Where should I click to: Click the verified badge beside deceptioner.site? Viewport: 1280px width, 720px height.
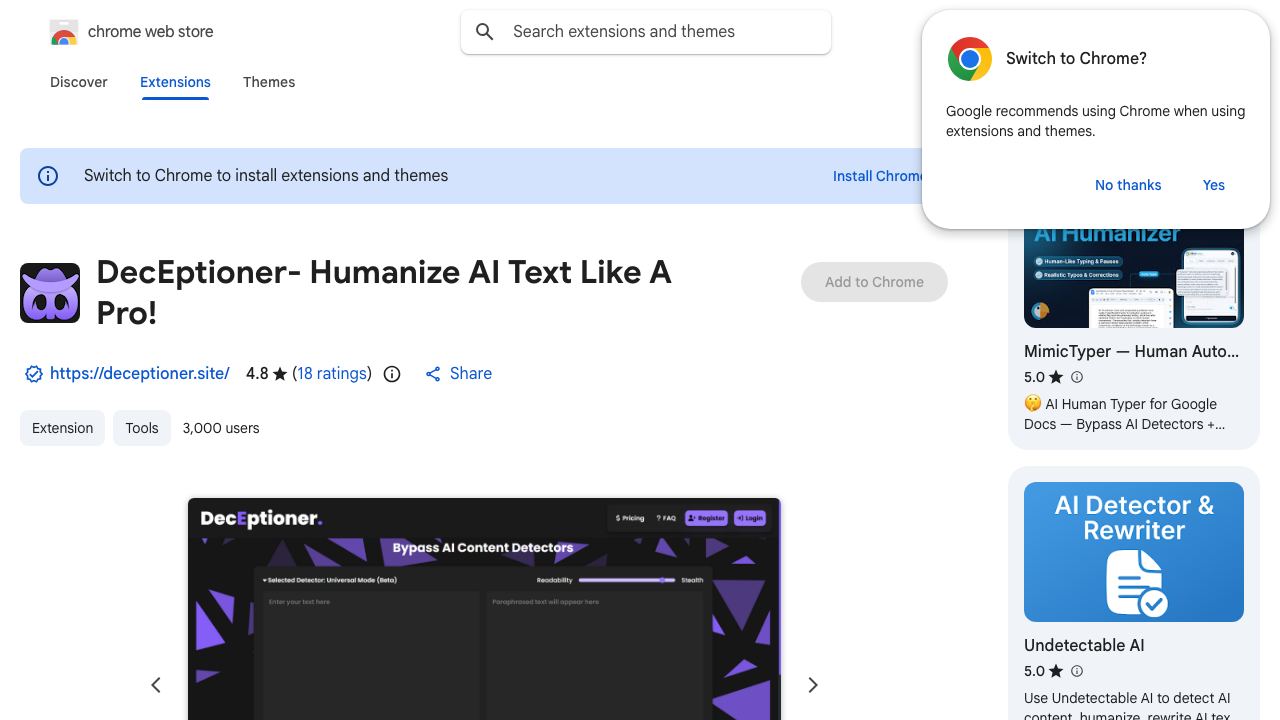(34, 374)
